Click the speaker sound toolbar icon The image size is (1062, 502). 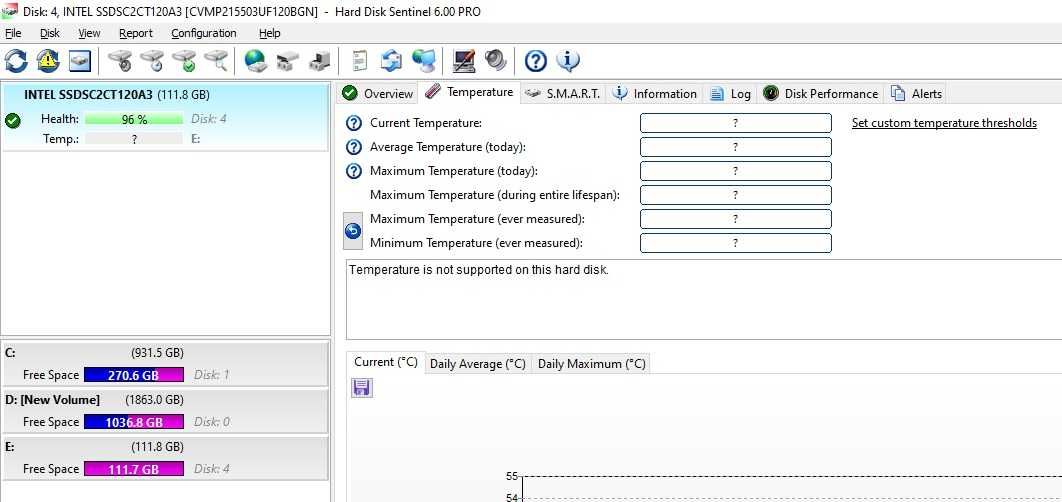(x=496, y=61)
